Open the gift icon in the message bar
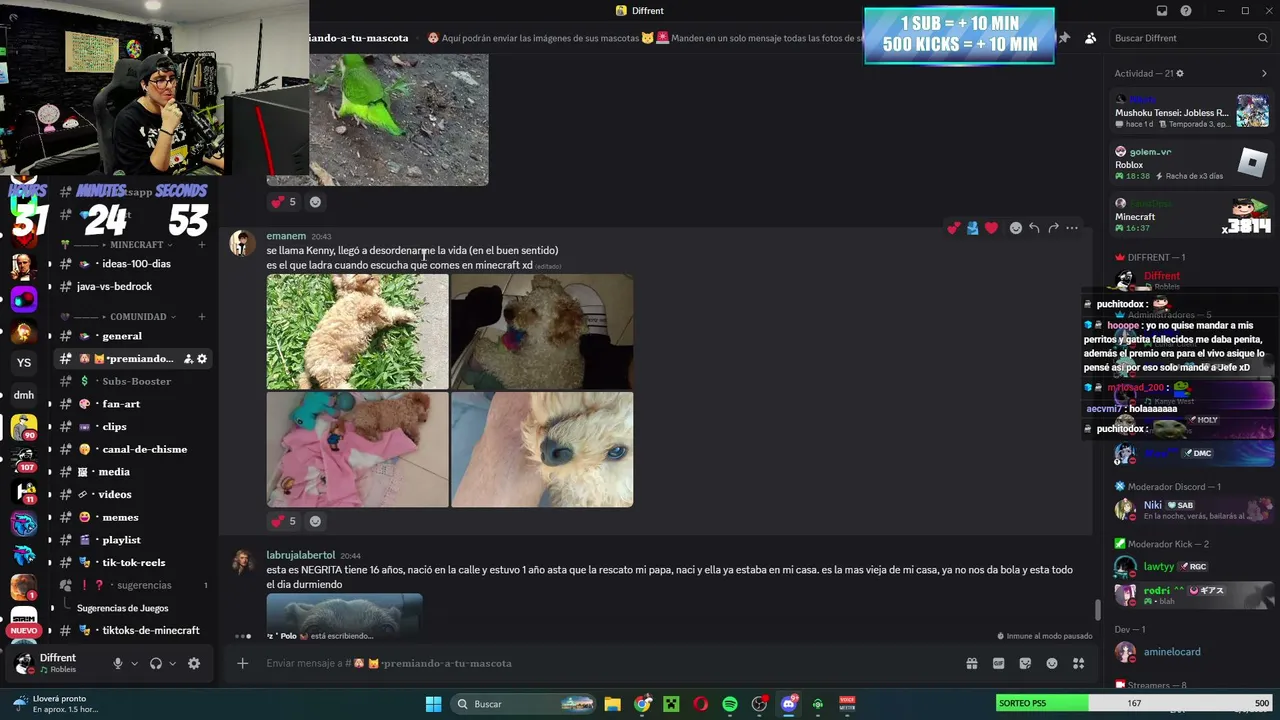This screenshot has height=720, width=1280. point(971,663)
